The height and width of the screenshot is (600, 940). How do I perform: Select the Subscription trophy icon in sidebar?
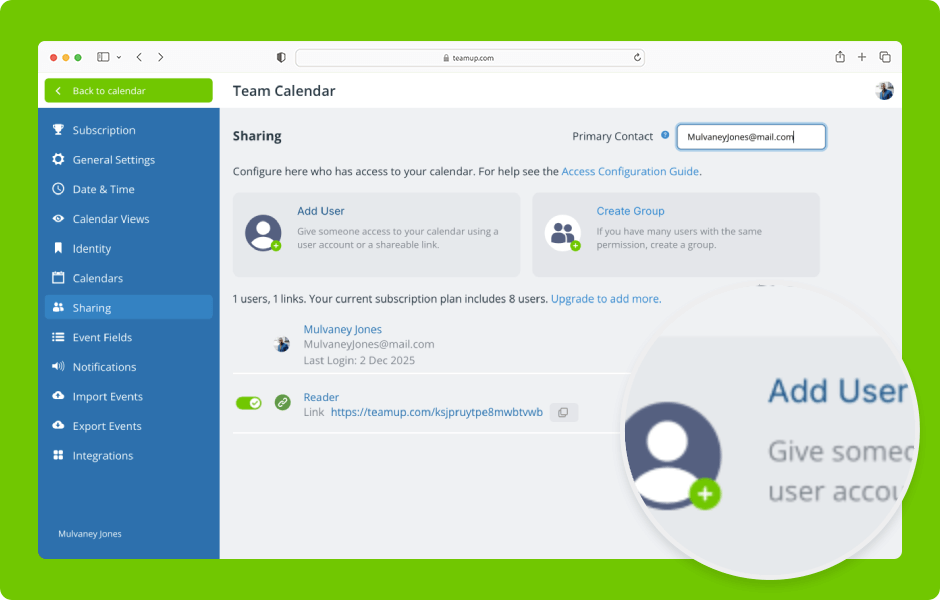coord(59,130)
